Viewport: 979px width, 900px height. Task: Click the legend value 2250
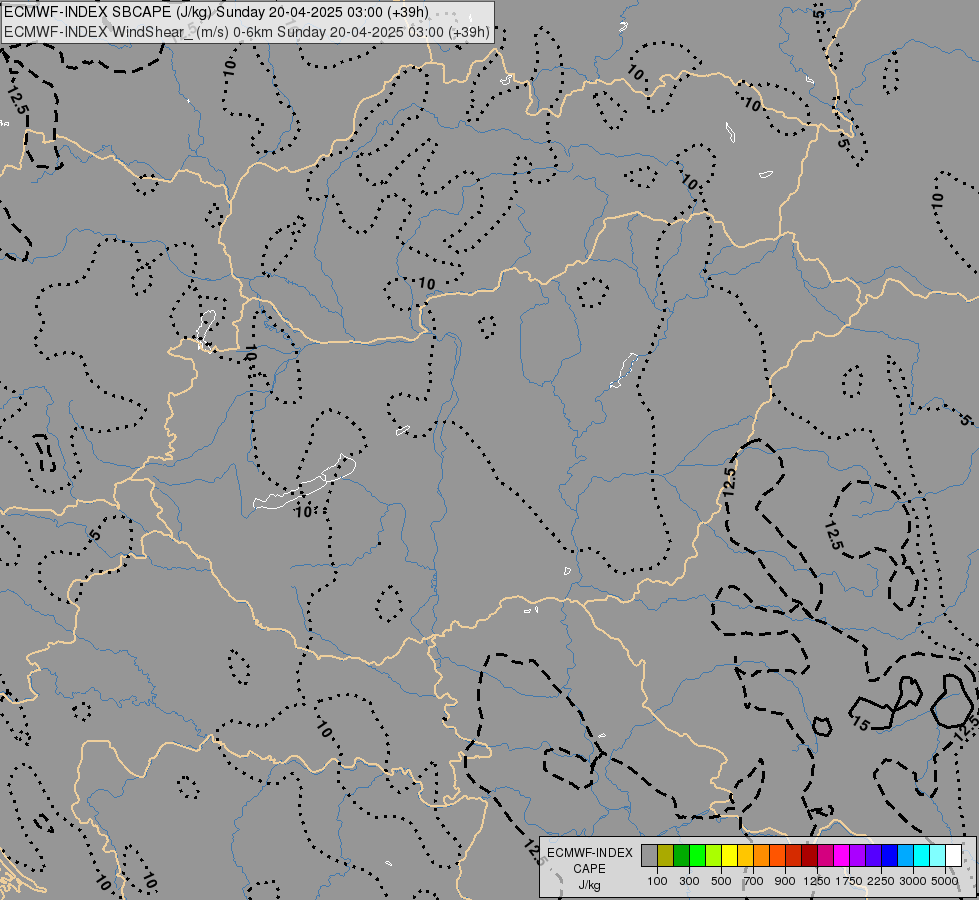[x=881, y=881]
